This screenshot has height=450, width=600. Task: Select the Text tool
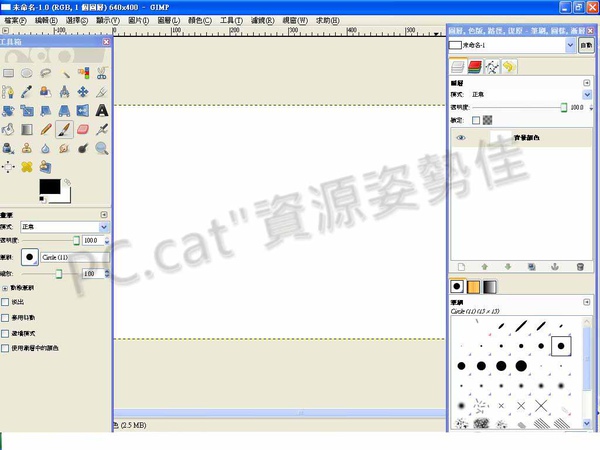point(102,111)
